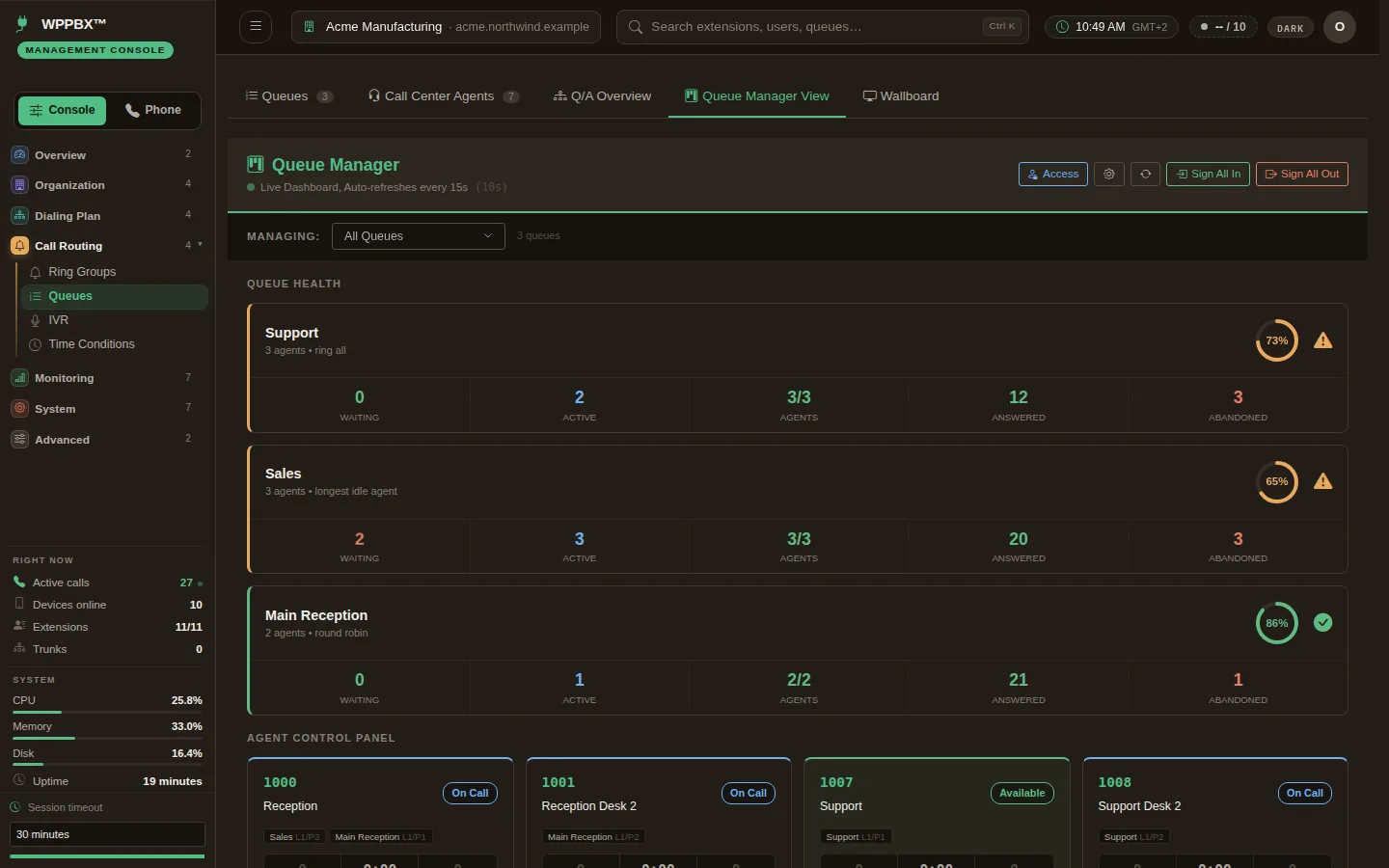The height and width of the screenshot is (868, 1389).
Task: Toggle the DARK theme switch
Action: [x=1290, y=28]
